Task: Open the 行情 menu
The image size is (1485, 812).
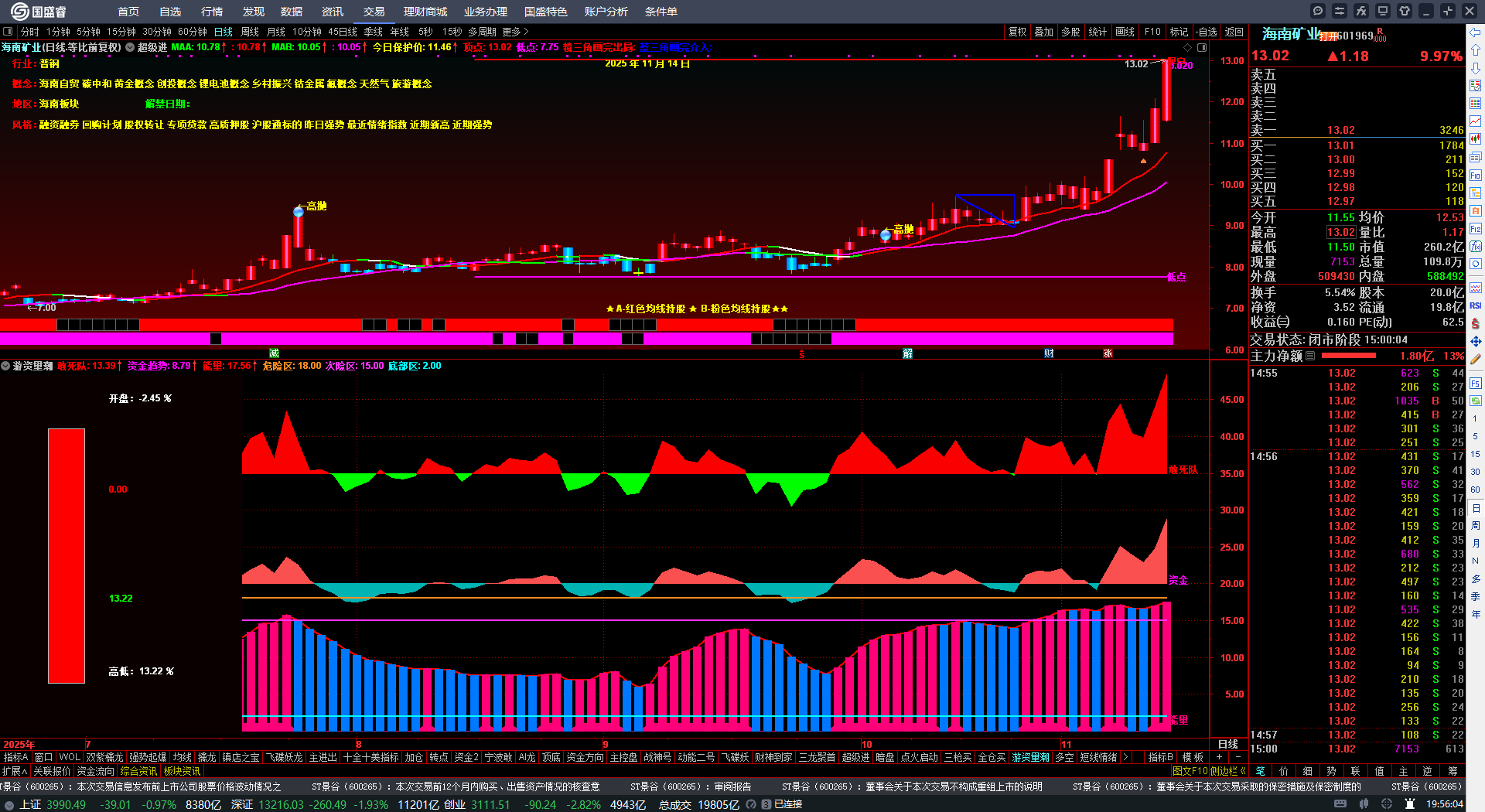Action: 212,12
